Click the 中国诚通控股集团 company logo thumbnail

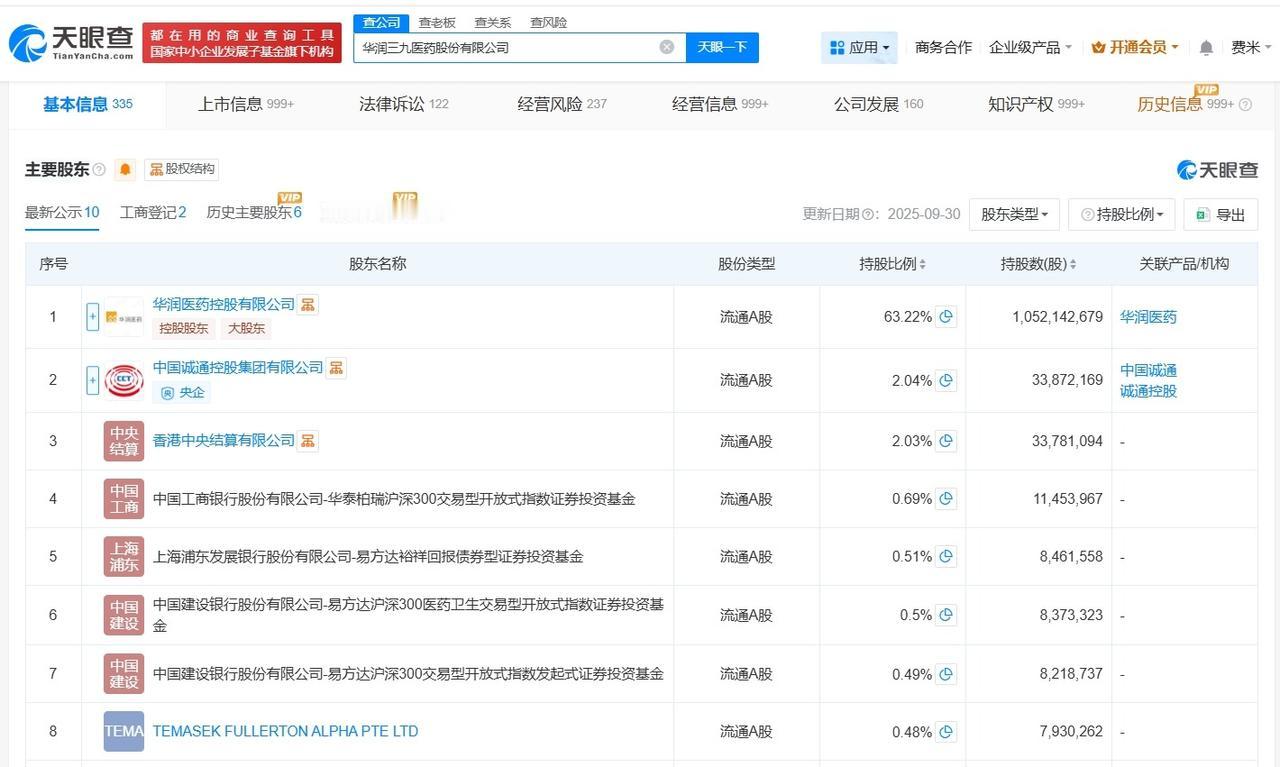[x=124, y=380]
